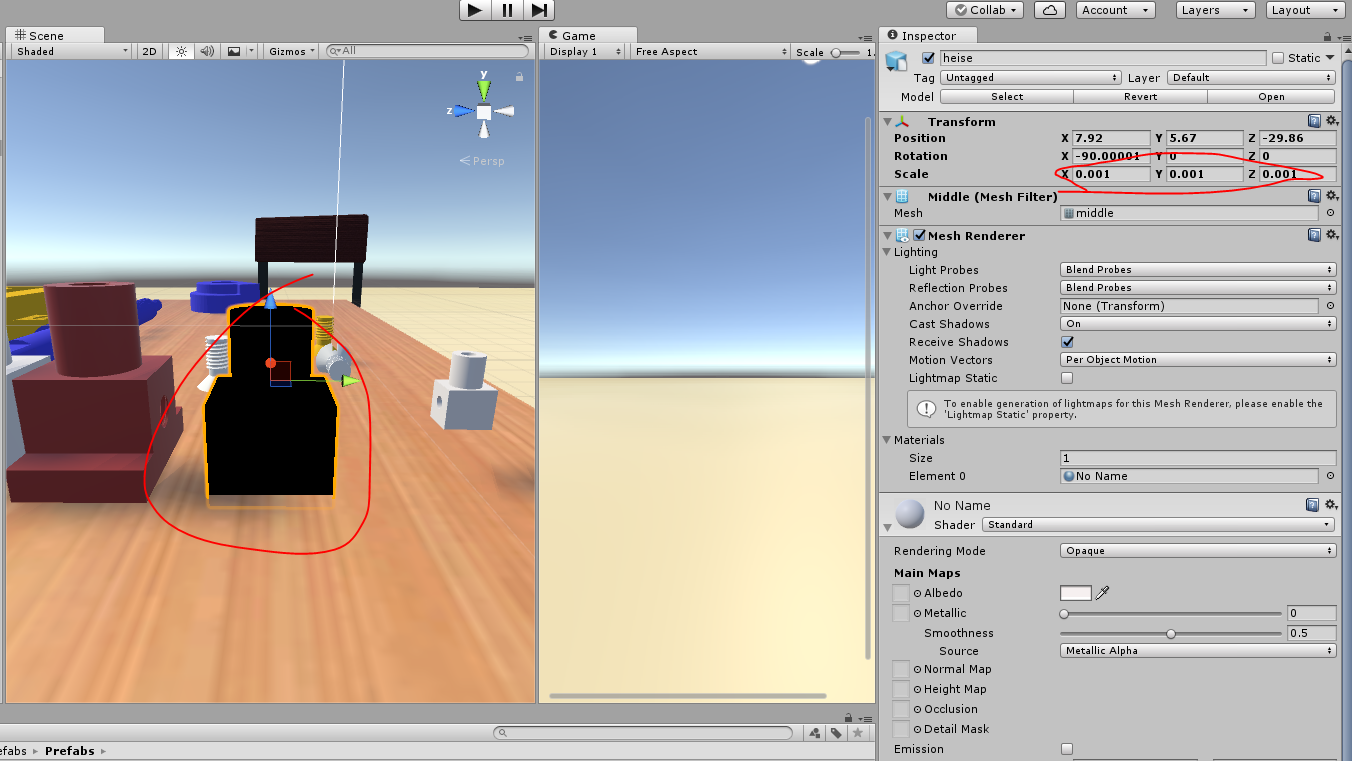Click the heise object cube icon in Inspector
Viewport: 1352px width, 761px height.
click(897, 60)
